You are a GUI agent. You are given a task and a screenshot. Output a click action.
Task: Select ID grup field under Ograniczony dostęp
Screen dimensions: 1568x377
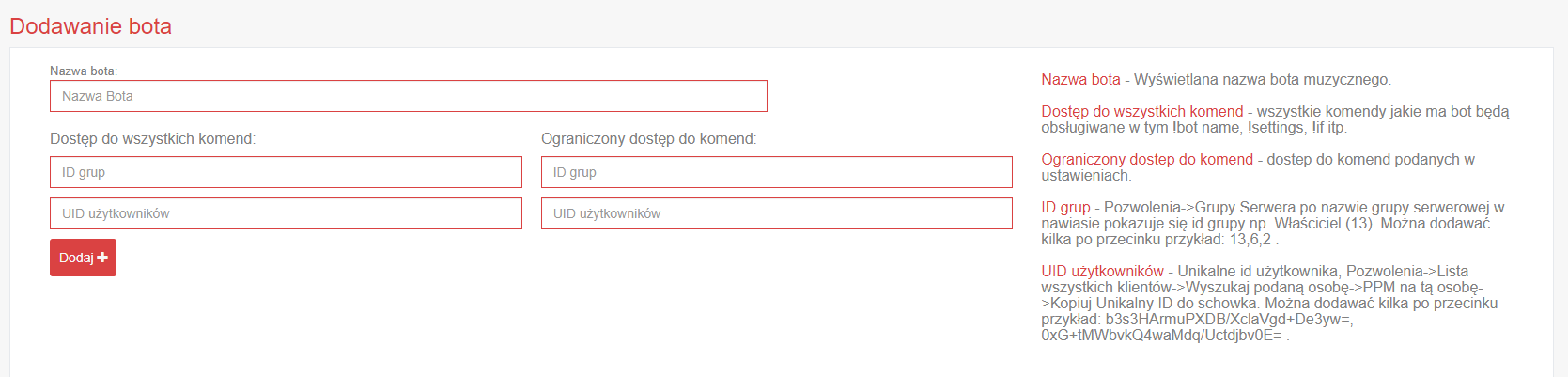click(x=776, y=172)
